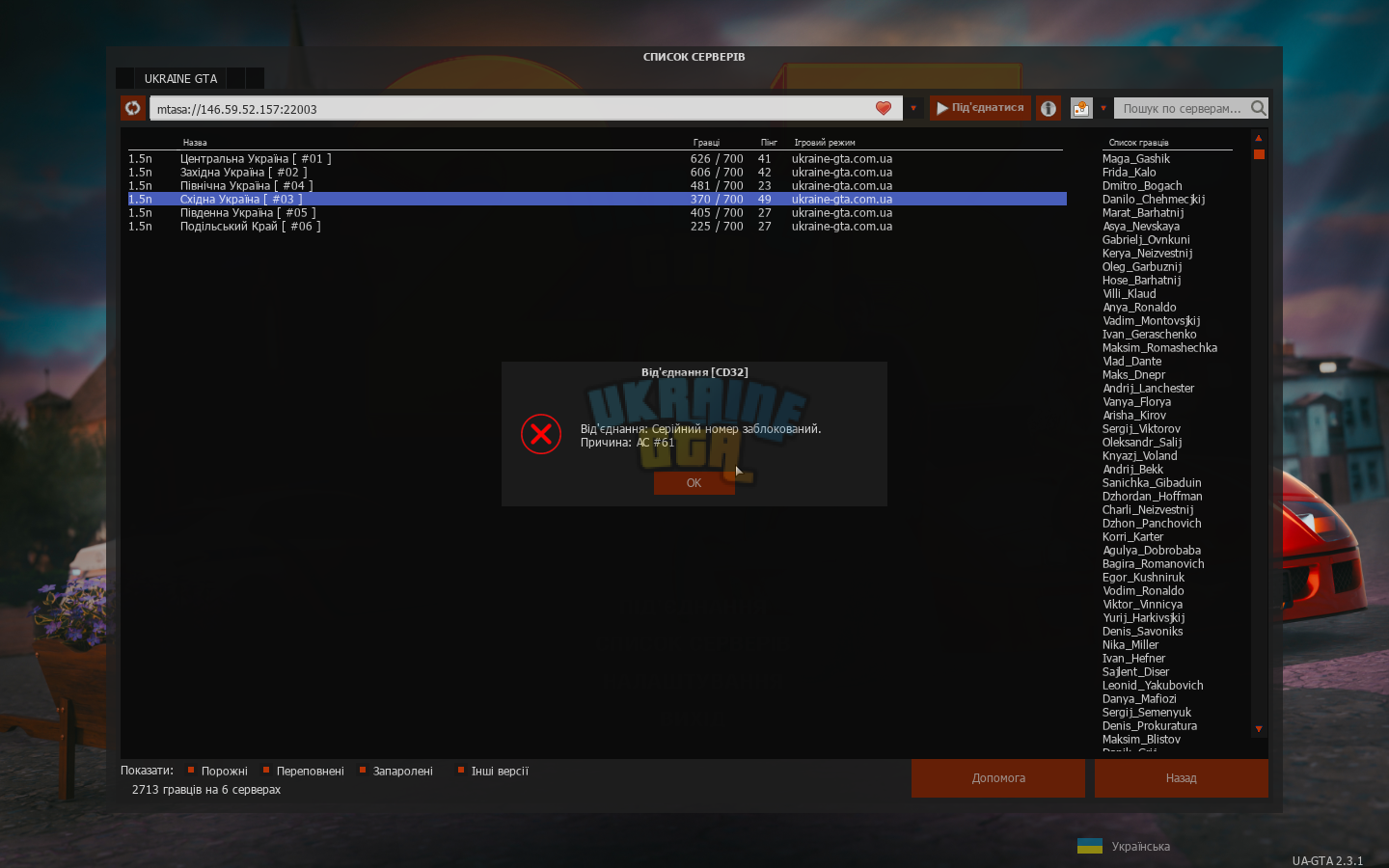Click player Knyazj_Voland in player list
The height and width of the screenshot is (868, 1389).
pyautogui.click(x=1140, y=455)
